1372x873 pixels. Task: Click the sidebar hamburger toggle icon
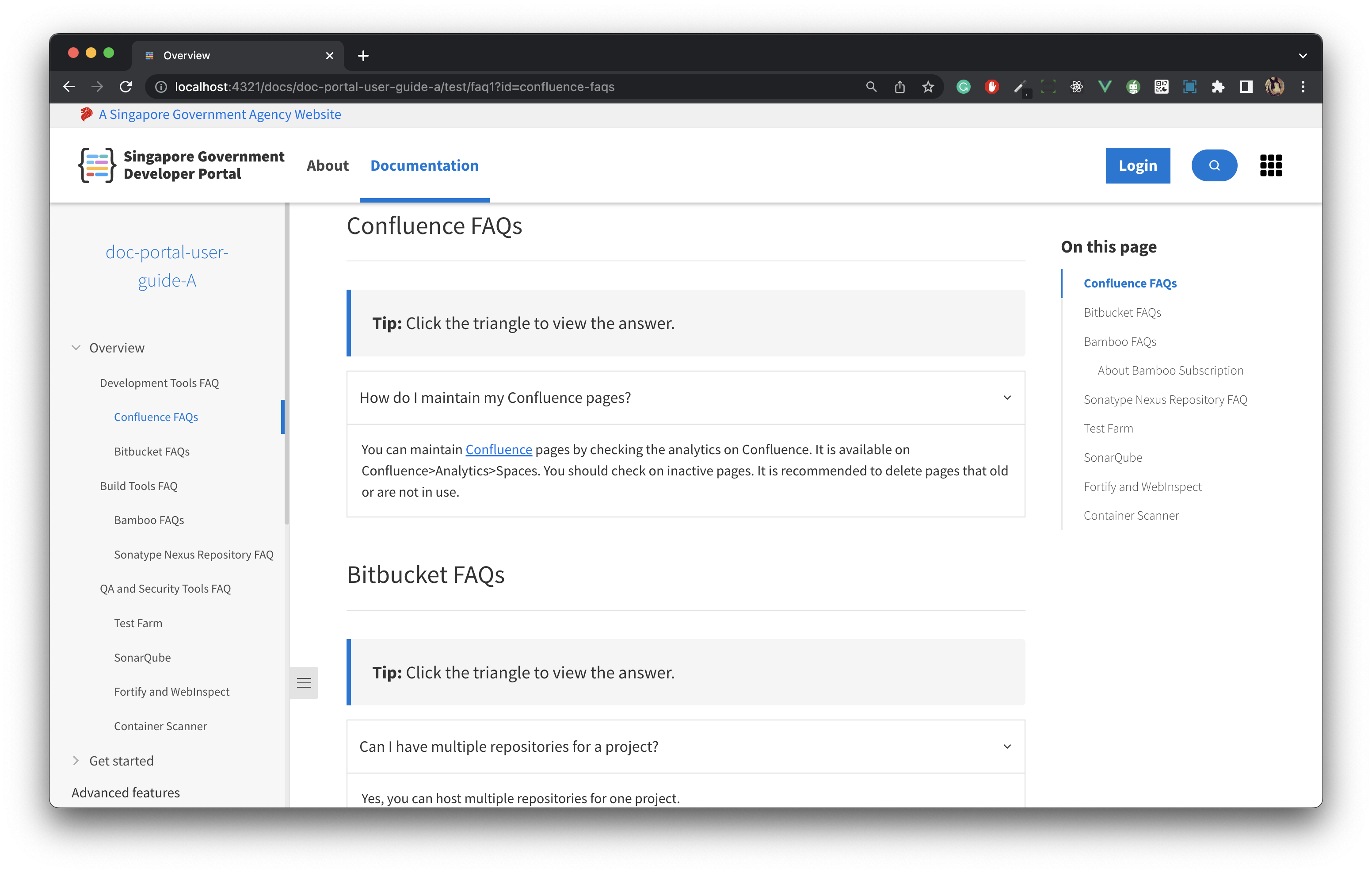pos(304,682)
